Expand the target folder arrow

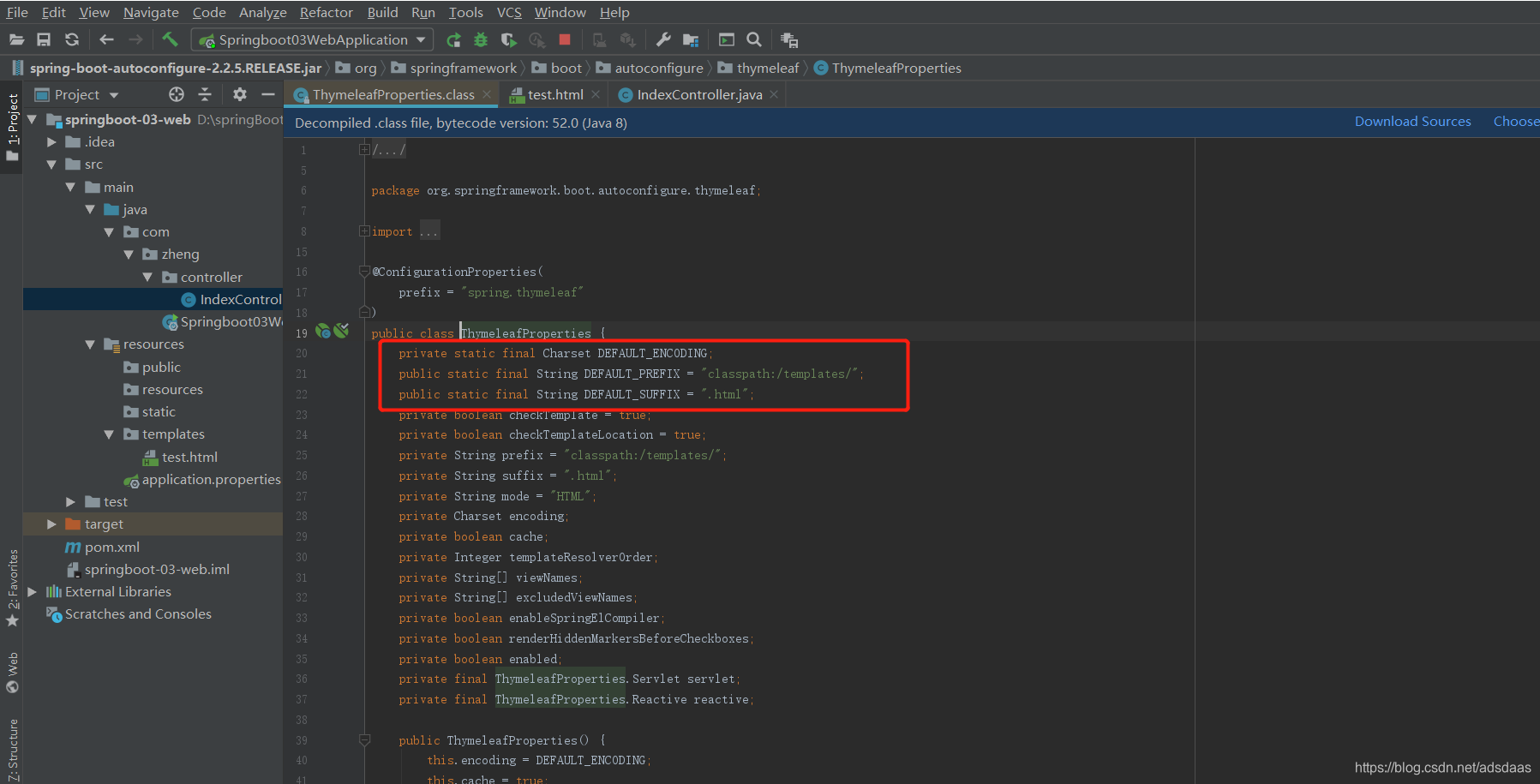point(51,524)
